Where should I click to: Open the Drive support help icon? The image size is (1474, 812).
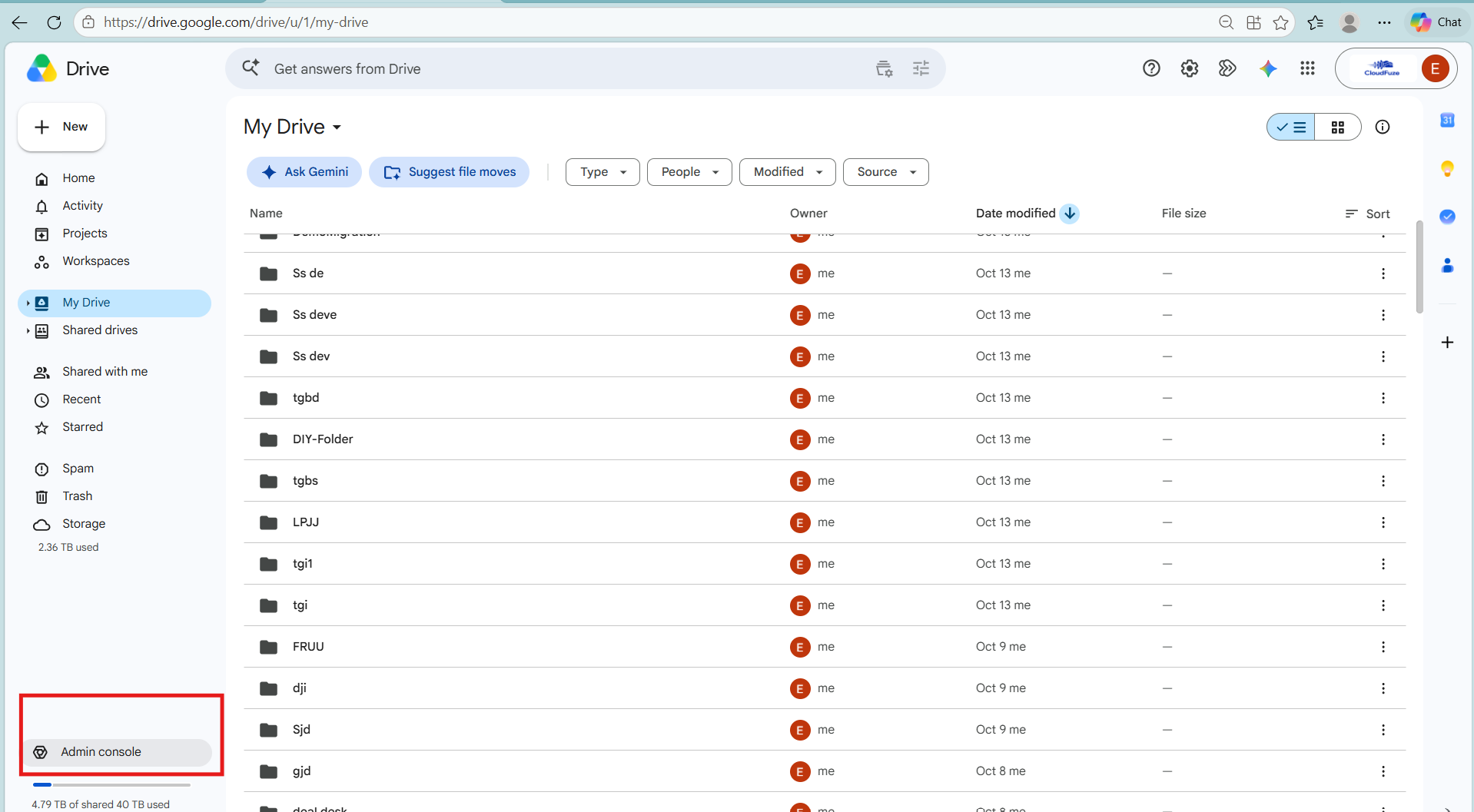(x=1151, y=68)
